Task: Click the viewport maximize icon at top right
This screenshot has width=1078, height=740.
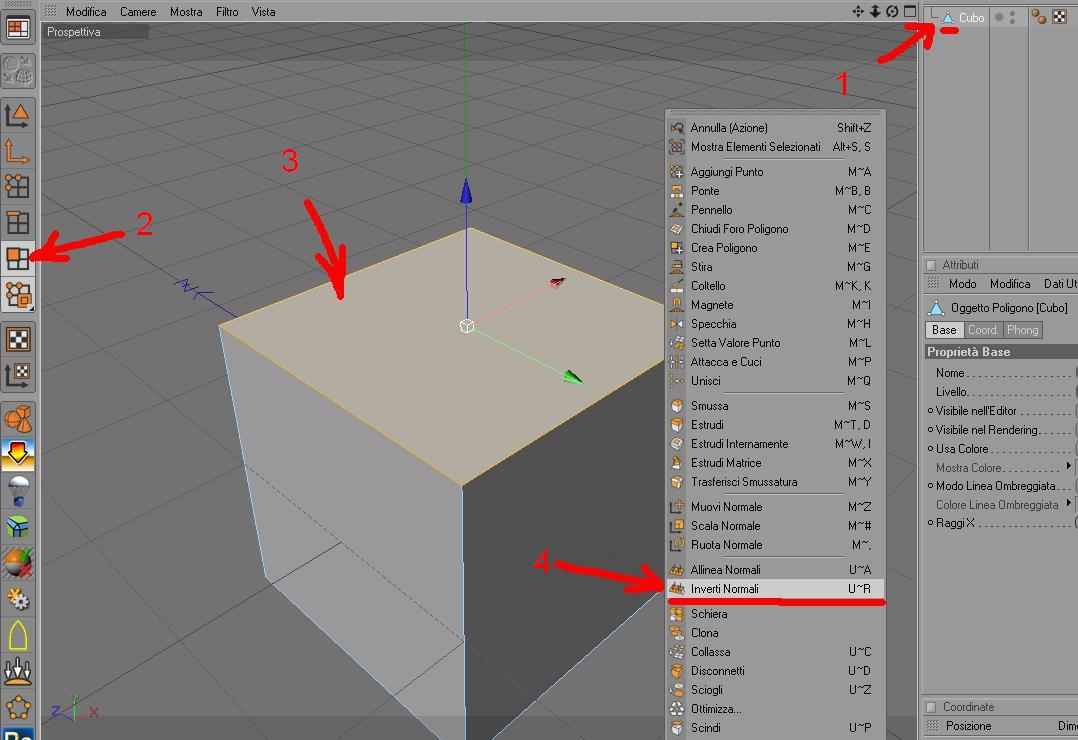Action: tap(910, 11)
